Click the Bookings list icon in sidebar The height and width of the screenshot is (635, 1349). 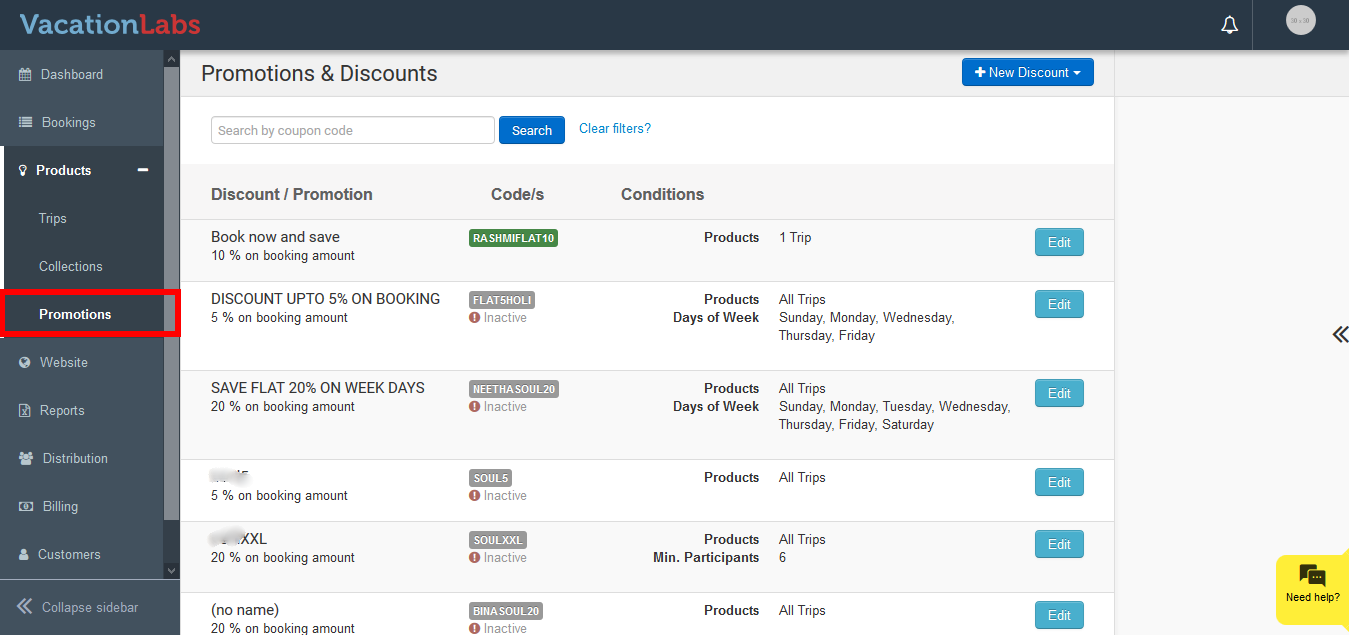25,123
